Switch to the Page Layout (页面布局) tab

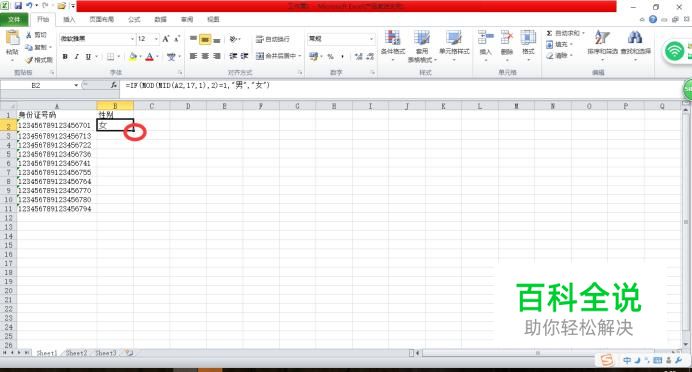click(102, 19)
